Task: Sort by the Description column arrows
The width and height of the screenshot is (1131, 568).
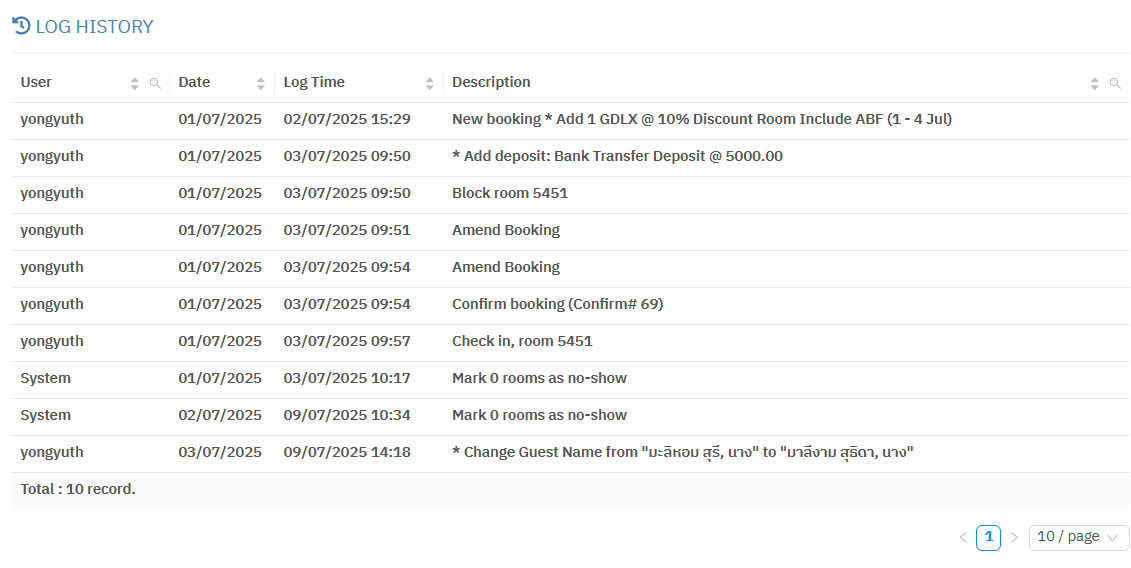Action: click(x=1095, y=83)
